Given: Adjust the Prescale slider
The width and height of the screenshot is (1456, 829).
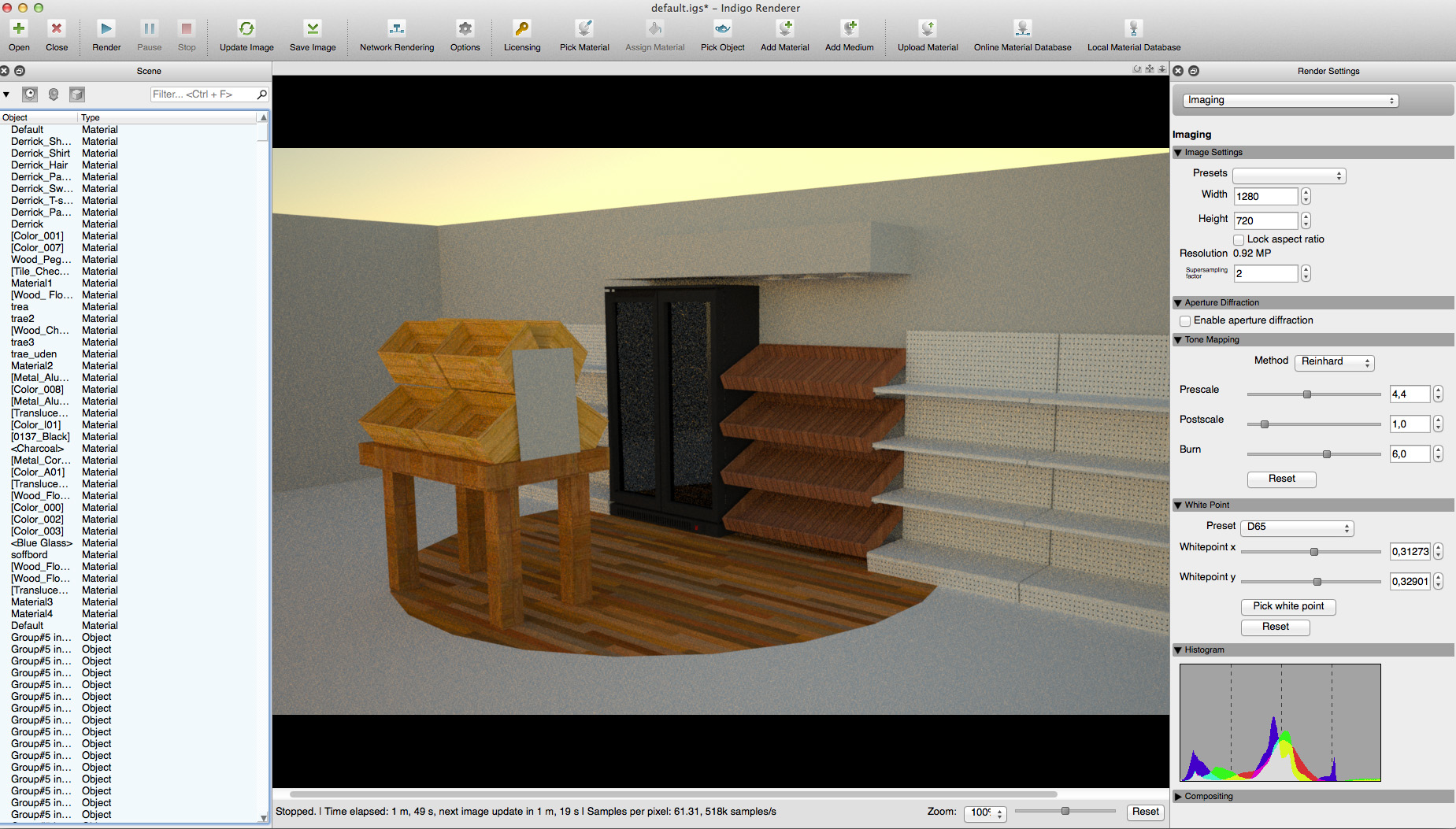Looking at the screenshot, I should (1307, 394).
